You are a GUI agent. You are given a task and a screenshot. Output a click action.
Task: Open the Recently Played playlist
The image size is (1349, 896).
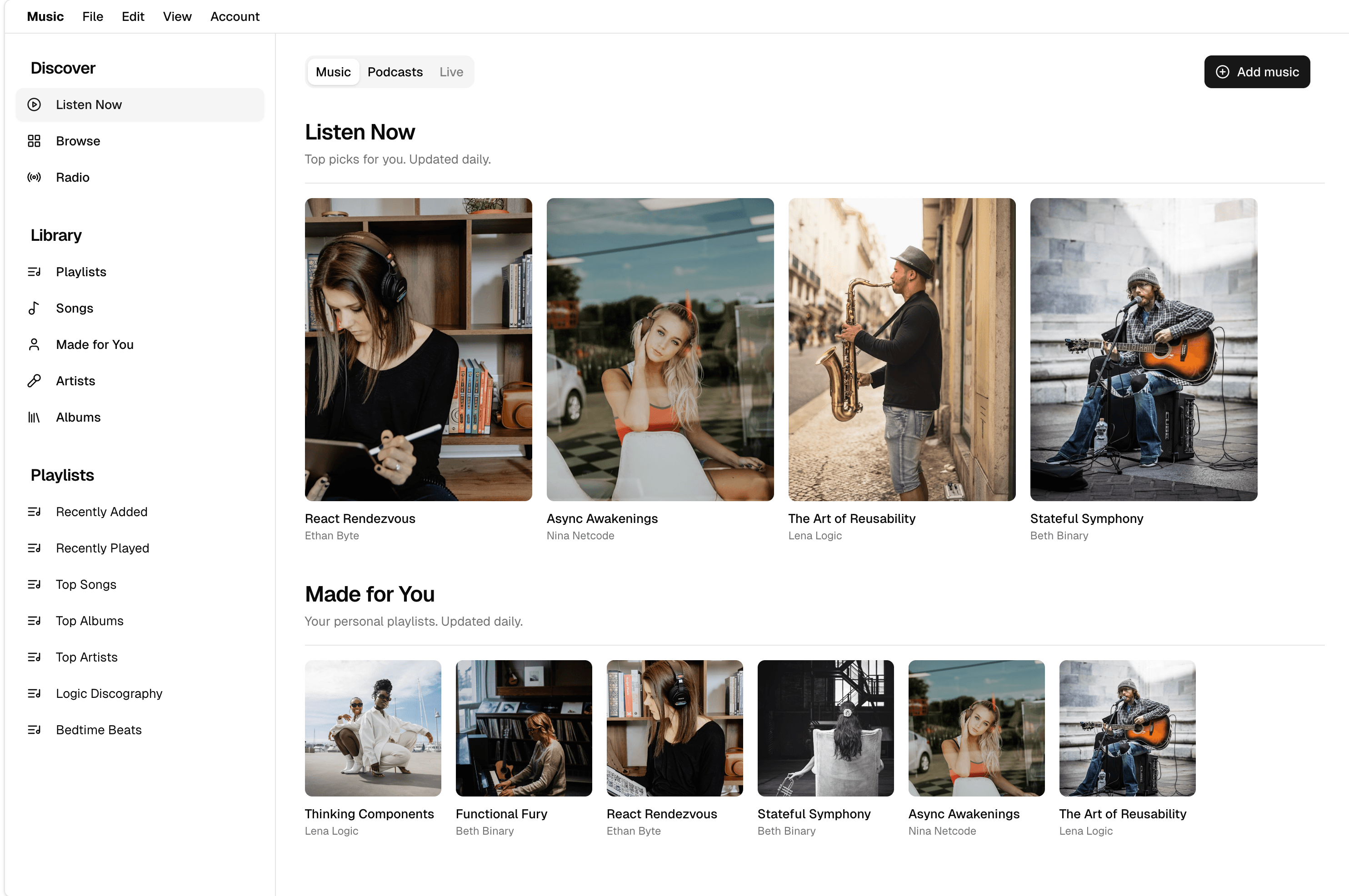(102, 548)
